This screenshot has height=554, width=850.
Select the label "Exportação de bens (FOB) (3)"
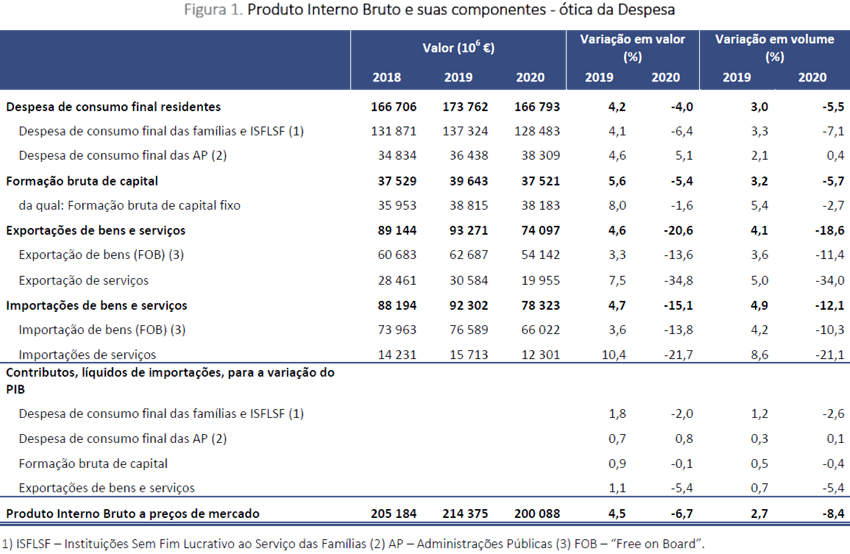(x=101, y=255)
